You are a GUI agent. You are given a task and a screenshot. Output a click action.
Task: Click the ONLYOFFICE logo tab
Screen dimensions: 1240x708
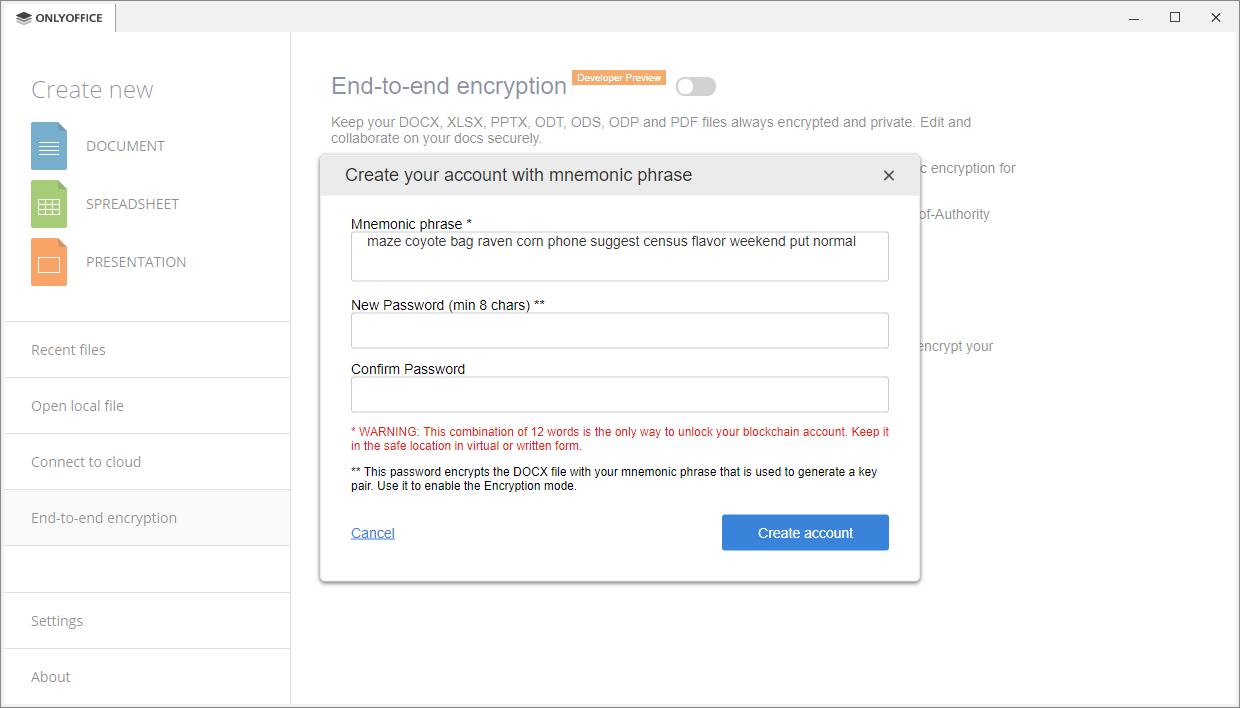coord(60,17)
